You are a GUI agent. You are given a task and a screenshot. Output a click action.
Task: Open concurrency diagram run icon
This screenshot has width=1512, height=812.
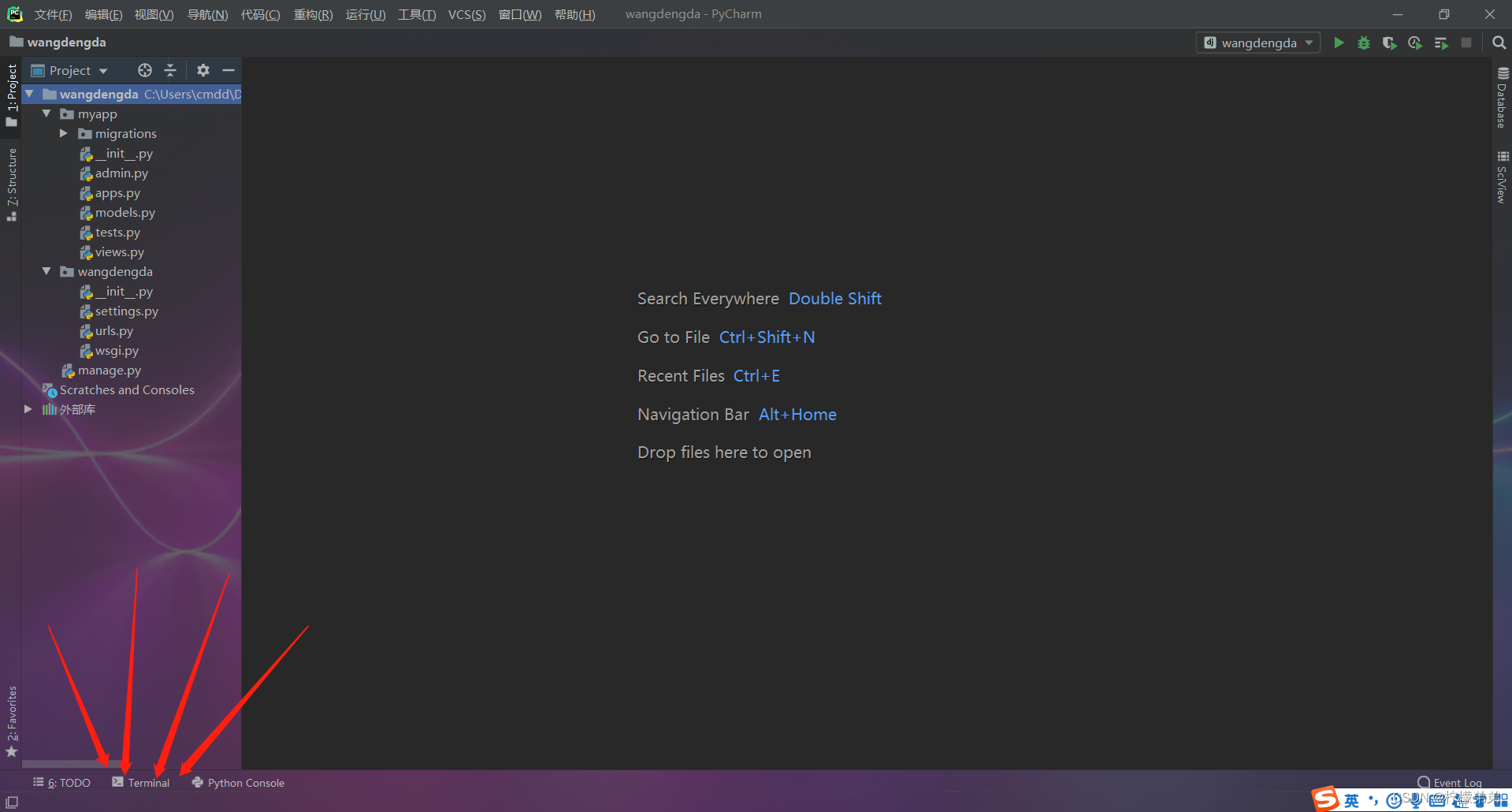[1441, 43]
